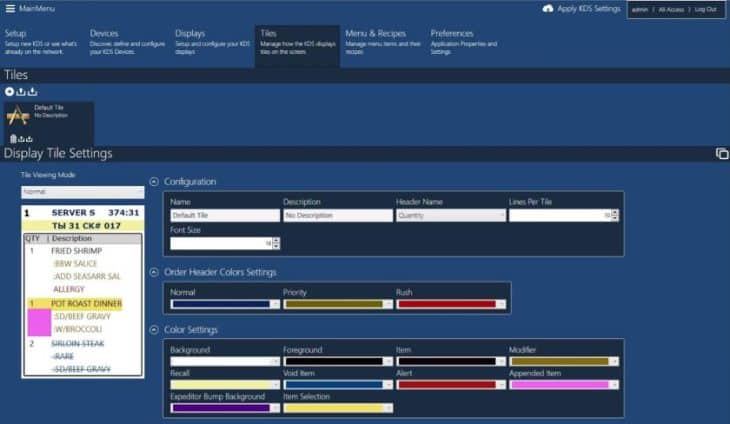This screenshot has width=730, height=424.
Task: Open the Rush header color picker
Action: (x=450, y=304)
